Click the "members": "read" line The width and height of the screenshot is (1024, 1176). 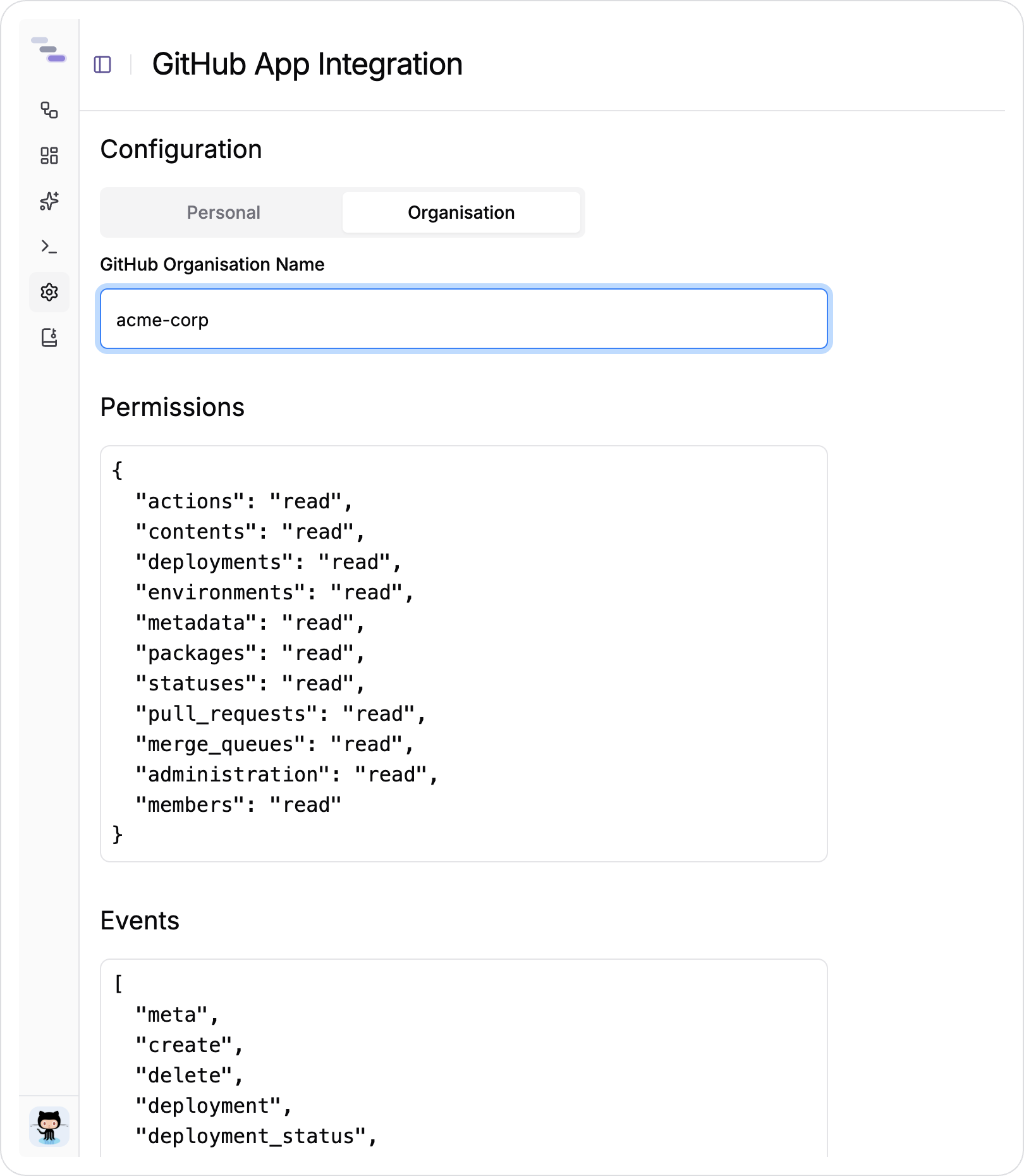pyautogui.click(x=238, y=805)
